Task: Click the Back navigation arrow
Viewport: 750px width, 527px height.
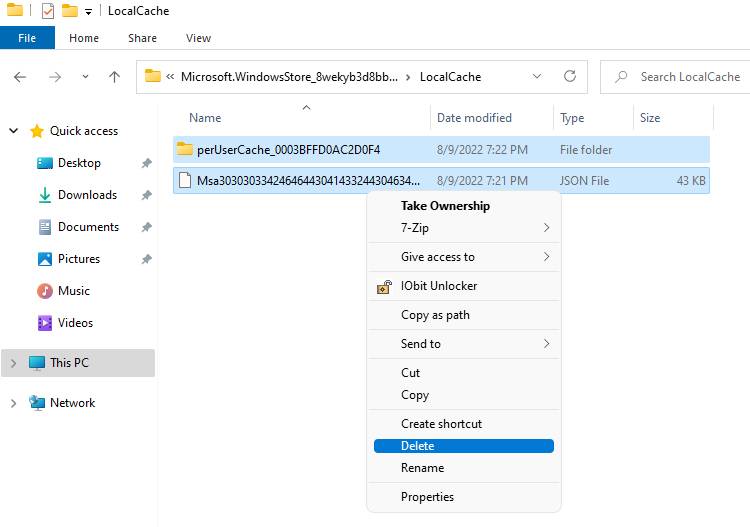Action: point(20,77)
